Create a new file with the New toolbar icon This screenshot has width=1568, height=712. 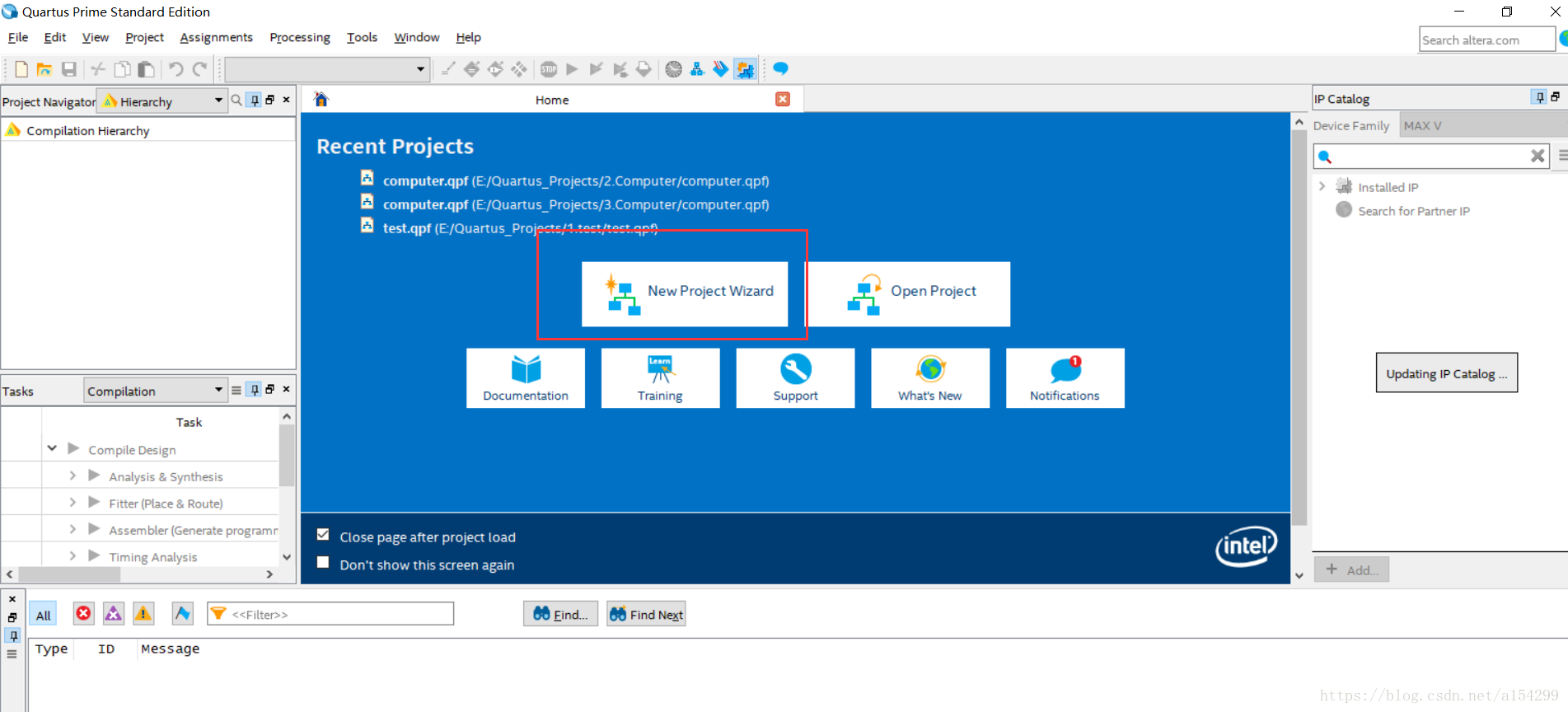click(21, 69)
